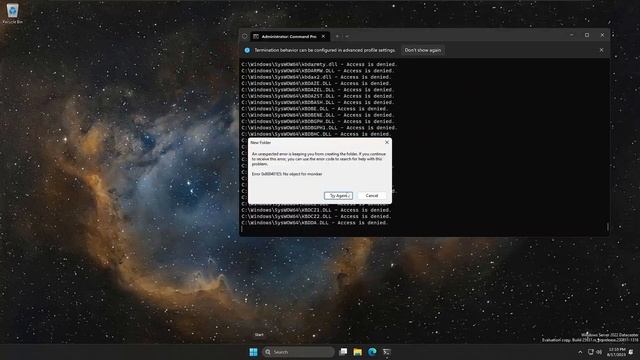Close the New Folder error dialog
The image size is (640, 360).
387,142
